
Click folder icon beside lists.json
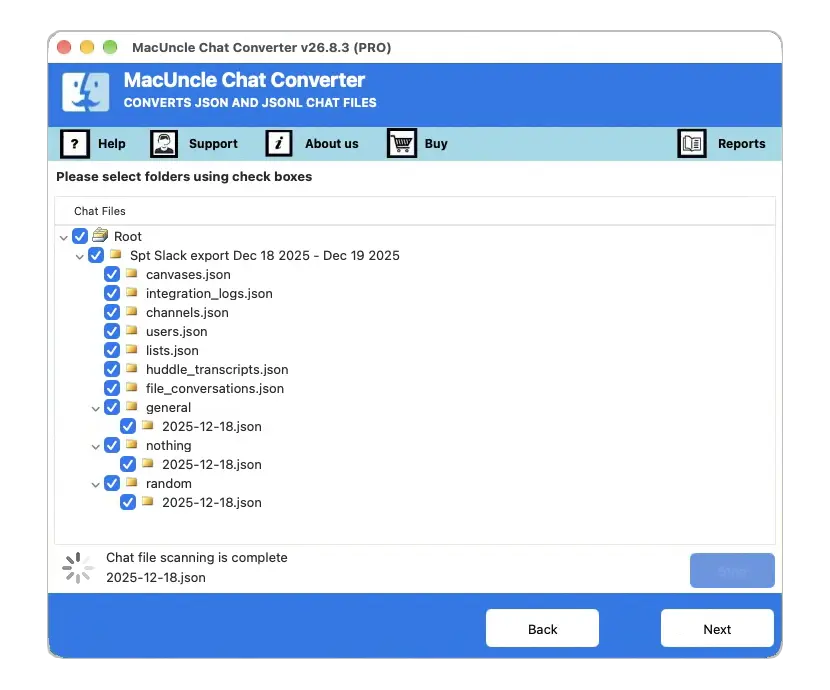click(132, 350)
